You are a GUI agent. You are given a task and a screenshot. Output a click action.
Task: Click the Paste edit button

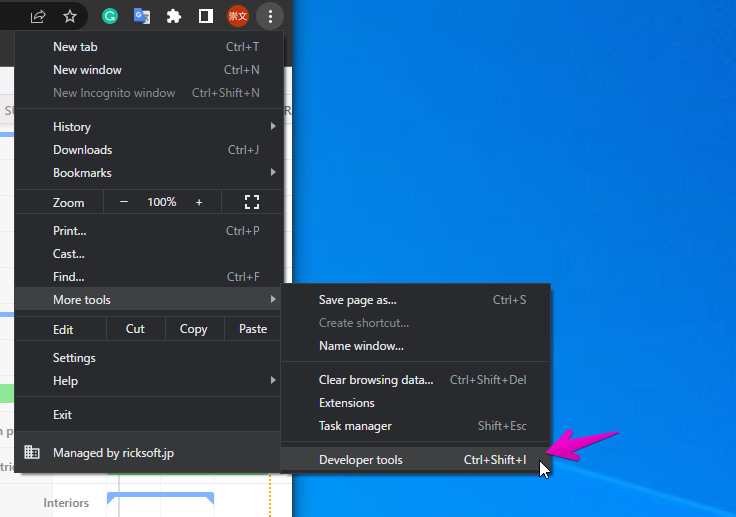tap(253, 329)
